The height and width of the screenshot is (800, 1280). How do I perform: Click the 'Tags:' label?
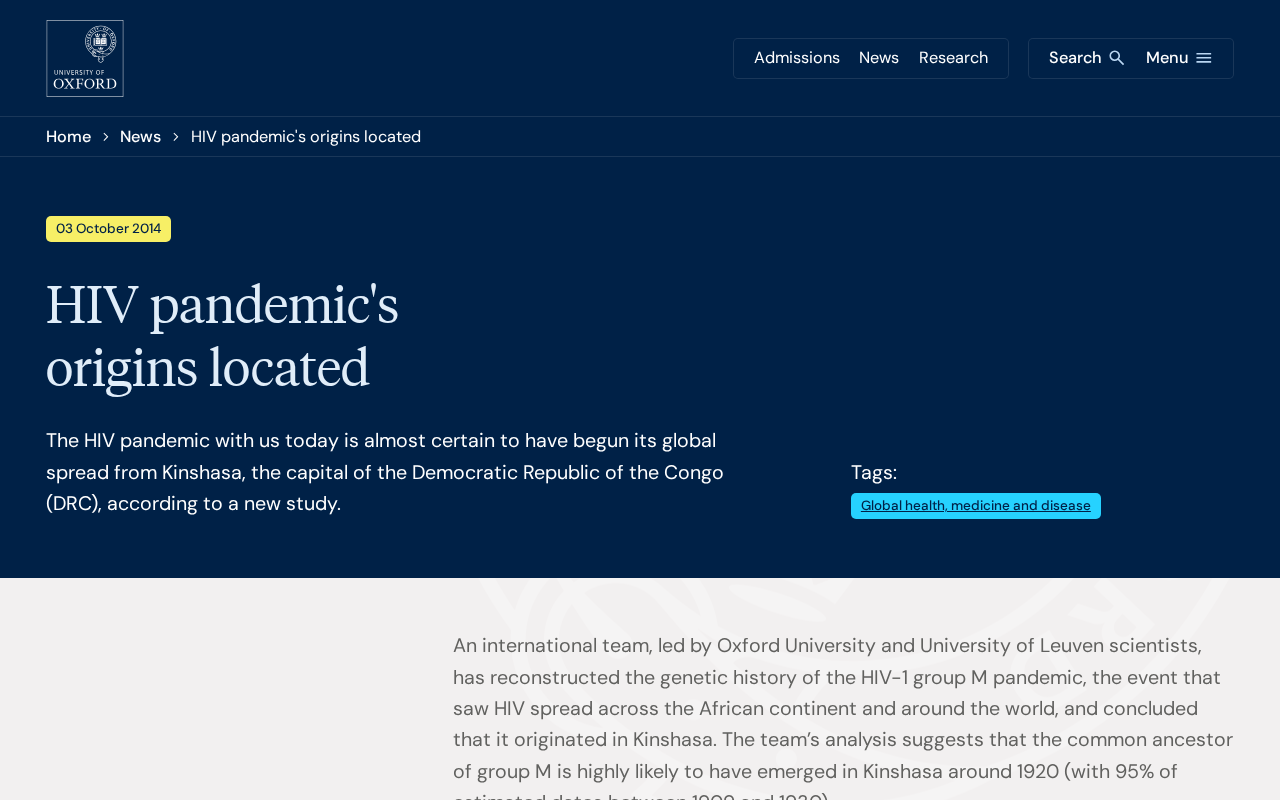coord(874,472)
